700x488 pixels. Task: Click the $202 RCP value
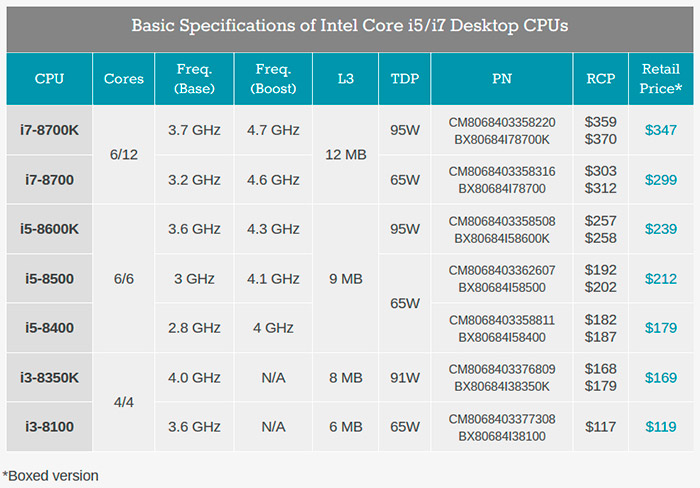tap(601, 287)
